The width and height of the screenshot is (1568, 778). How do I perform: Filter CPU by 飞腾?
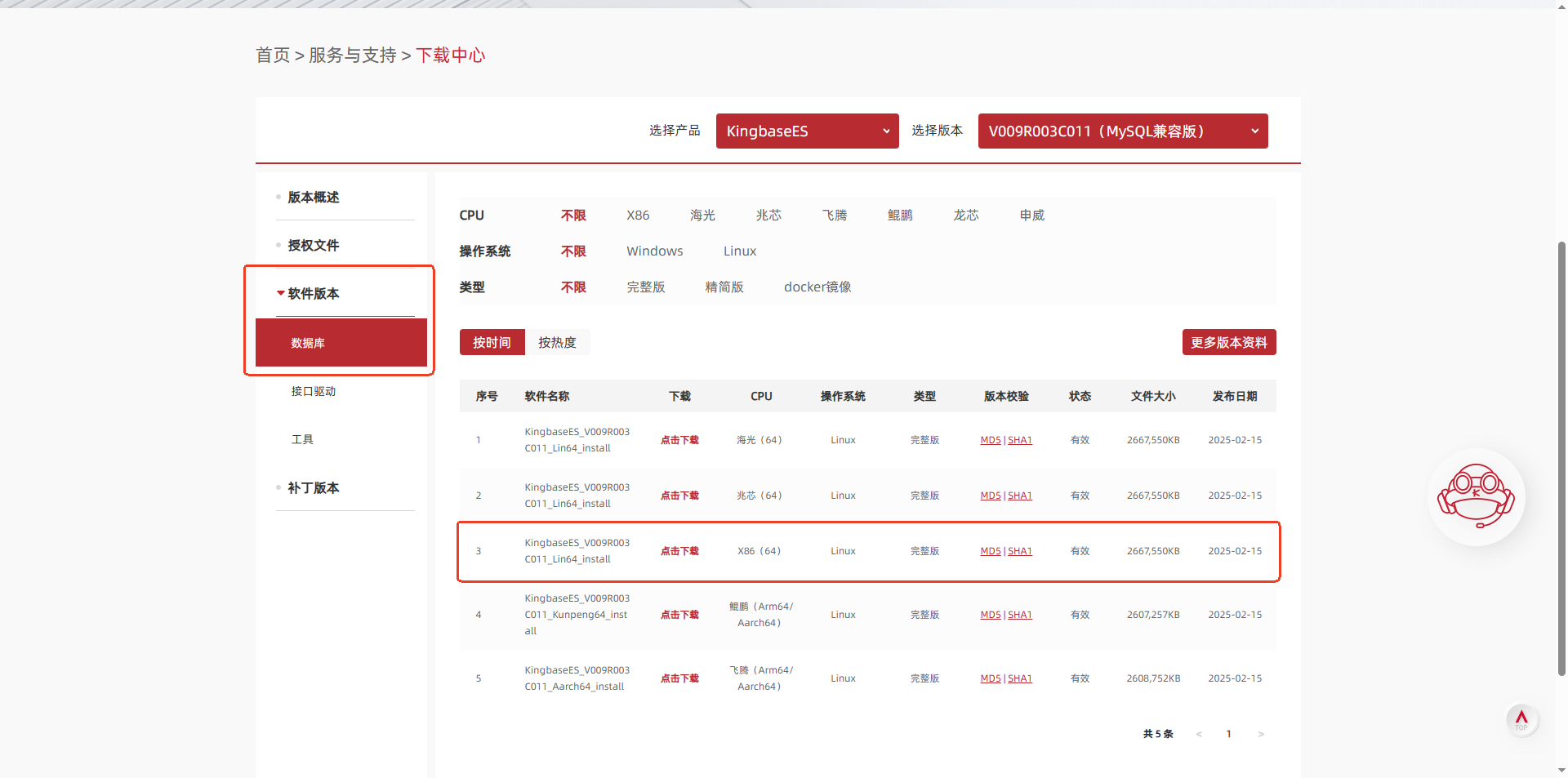[835, 216]
